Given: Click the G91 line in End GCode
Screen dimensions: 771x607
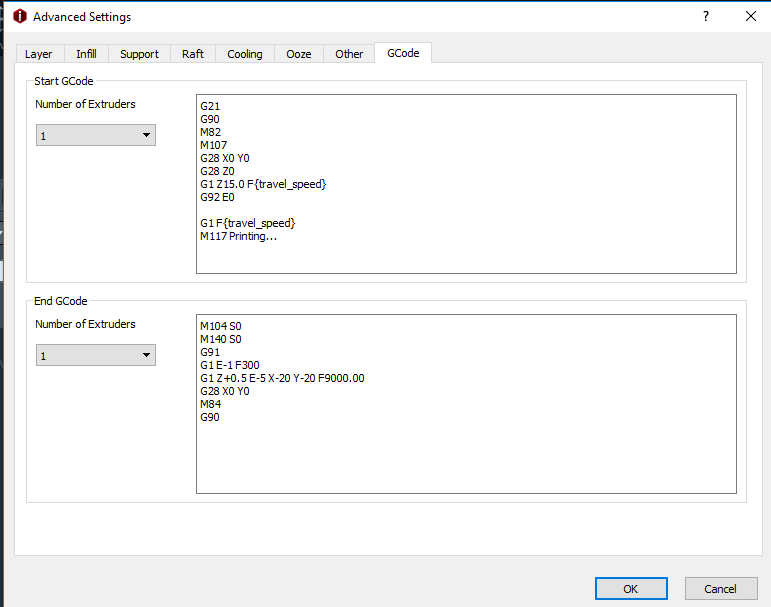Looking at the screenshot, I should (x=210, y=352).
